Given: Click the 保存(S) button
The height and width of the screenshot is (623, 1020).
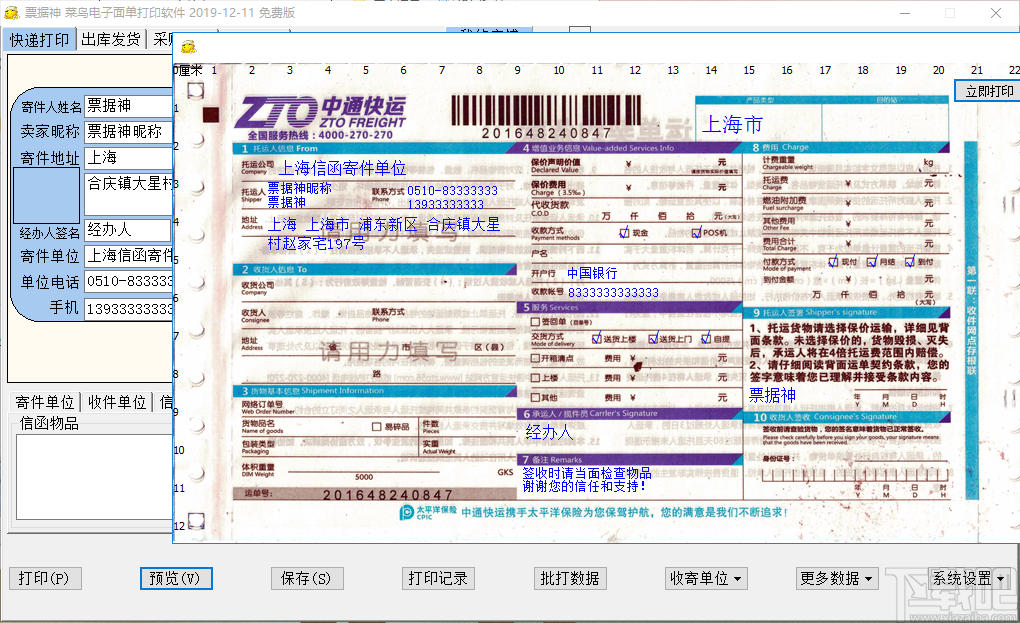Looking at the screenshot, I should [307, 578].
